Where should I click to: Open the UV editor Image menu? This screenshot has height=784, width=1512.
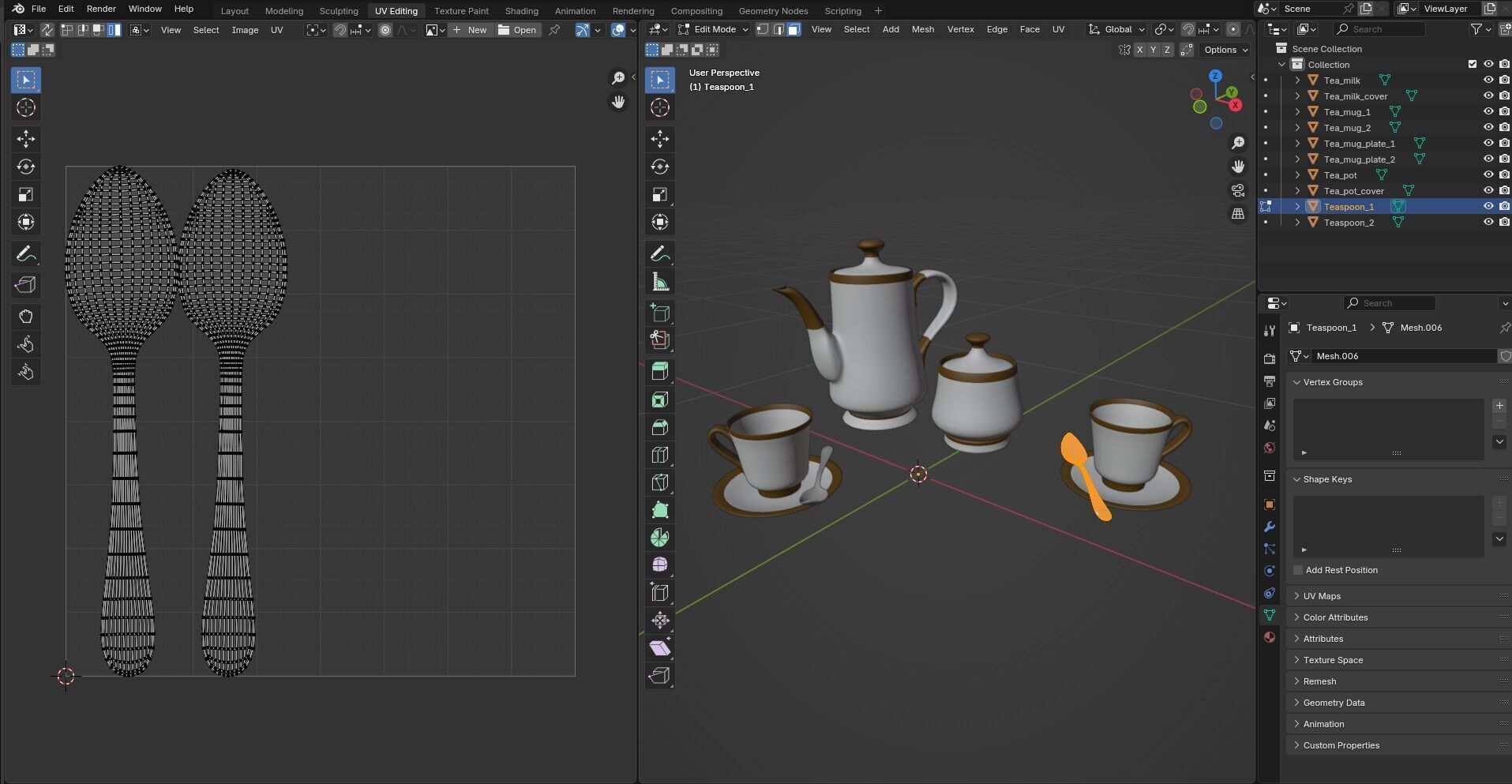(245, 30)
